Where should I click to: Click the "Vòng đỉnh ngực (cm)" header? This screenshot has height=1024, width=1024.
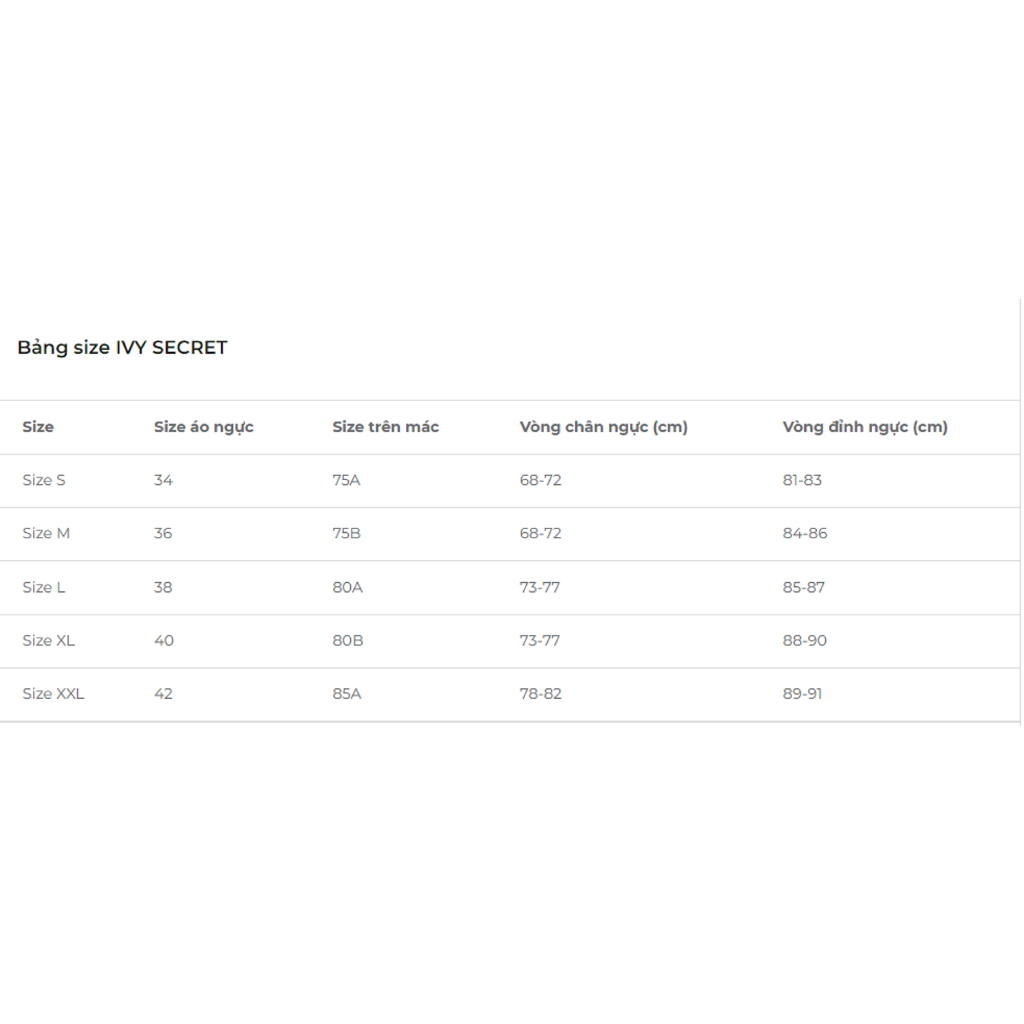pos(865,427)
